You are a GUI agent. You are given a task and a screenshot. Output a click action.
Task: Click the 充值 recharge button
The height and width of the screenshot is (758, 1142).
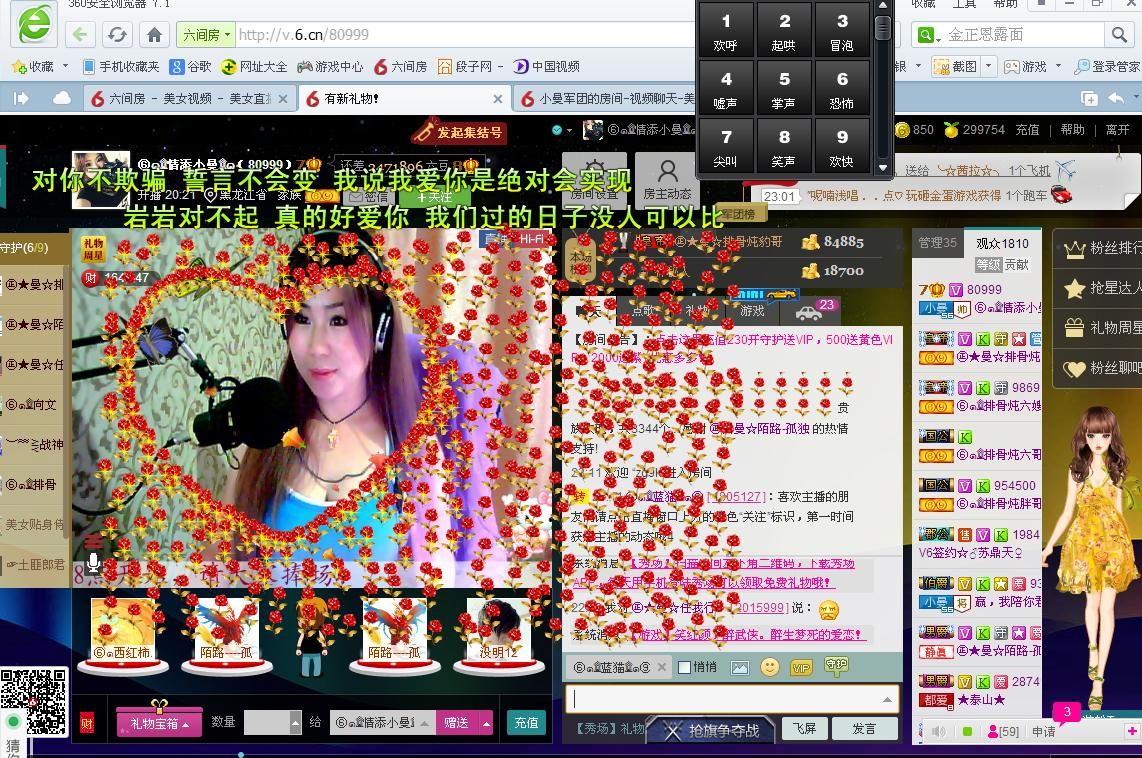point(526,722)
